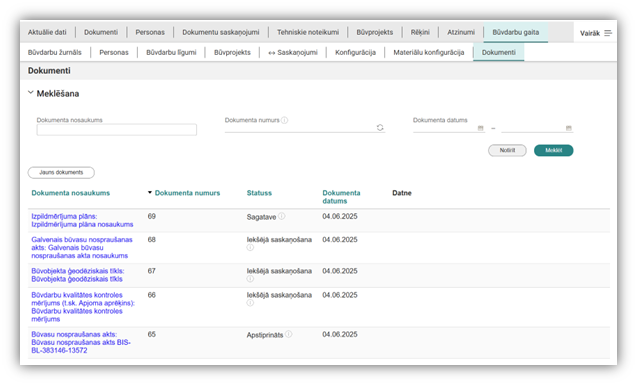This screenshot has height=385, width=637.
Task: Click document number 69 cell
Action: 152,216
